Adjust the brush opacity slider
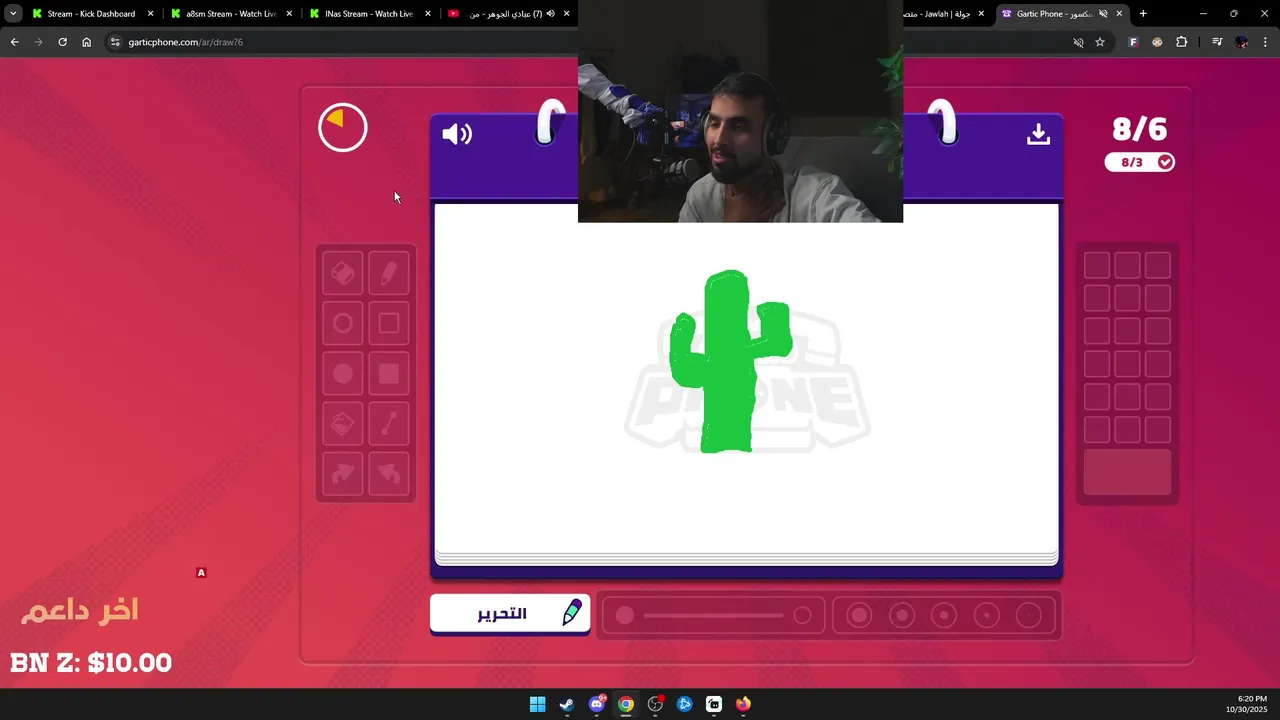The image size is (1280, 720). (713, 615)
